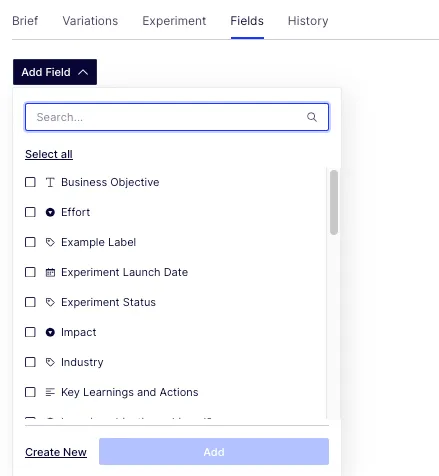The image size is (439, 476).
Task: Click the tag icon beside Experiment Status
Action: (x=50, y=302)
